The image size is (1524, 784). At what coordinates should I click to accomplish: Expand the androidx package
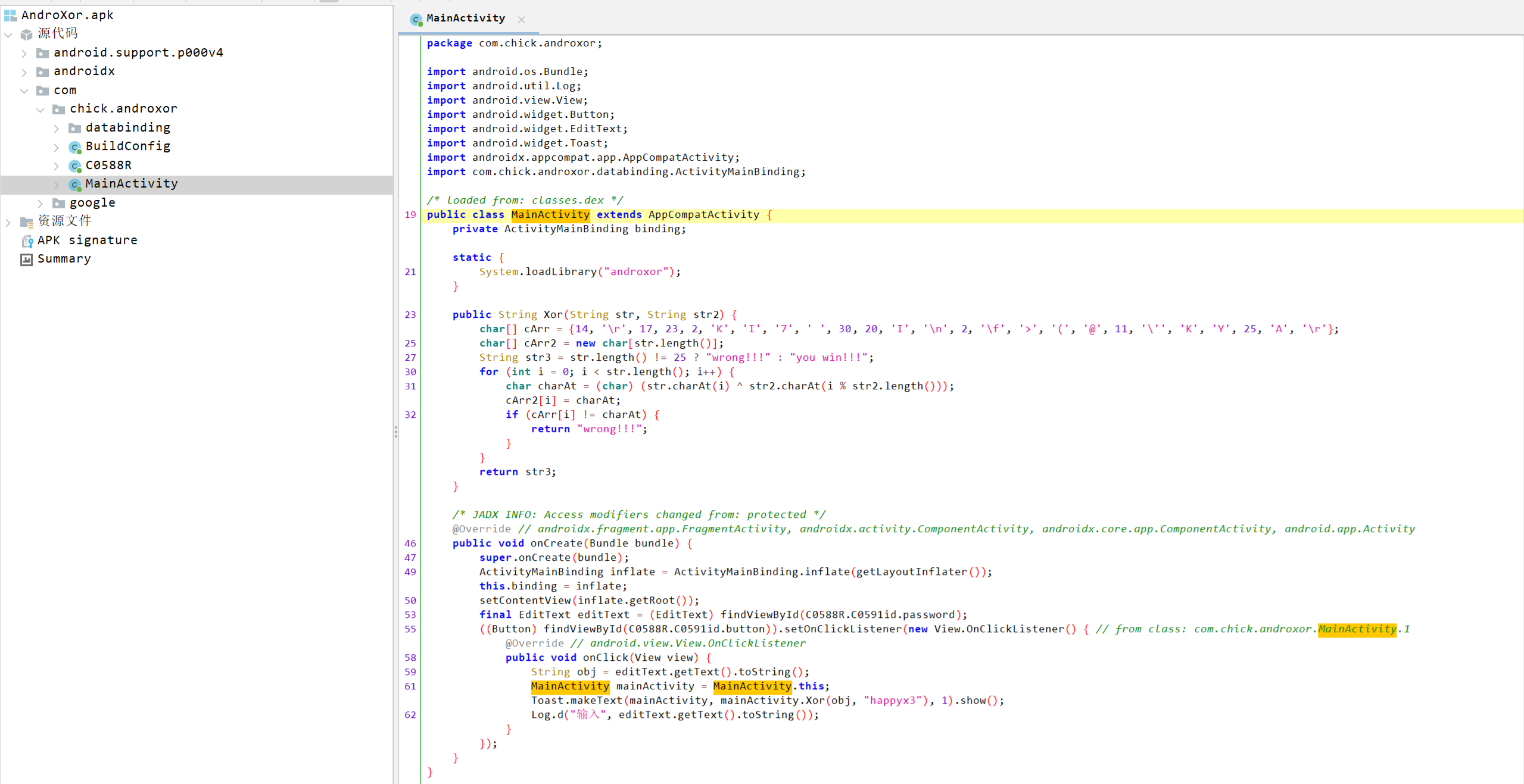(x=24, y=72)
